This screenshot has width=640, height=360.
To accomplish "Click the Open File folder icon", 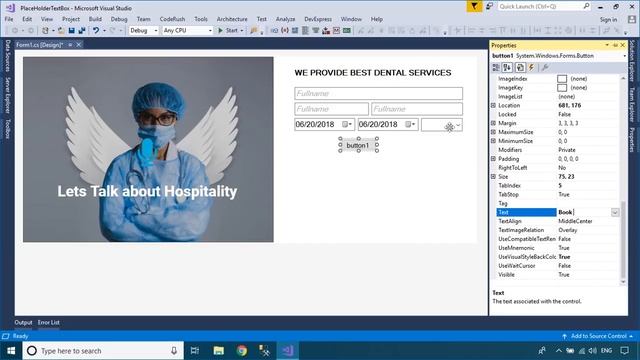I will point(61,31).
